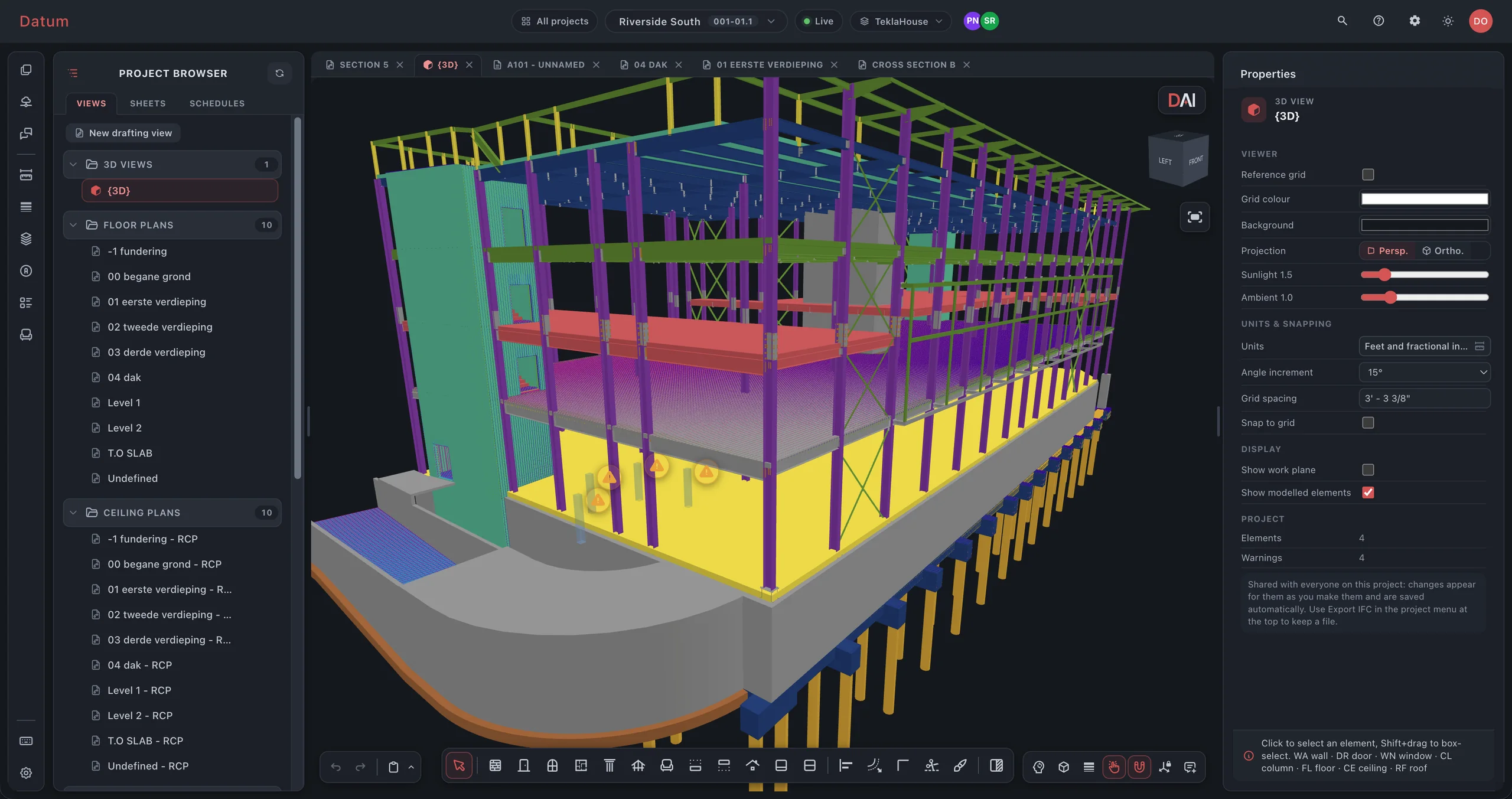
Task: Click the magnet snapping icon
Action: click(x=1139, y=767)
